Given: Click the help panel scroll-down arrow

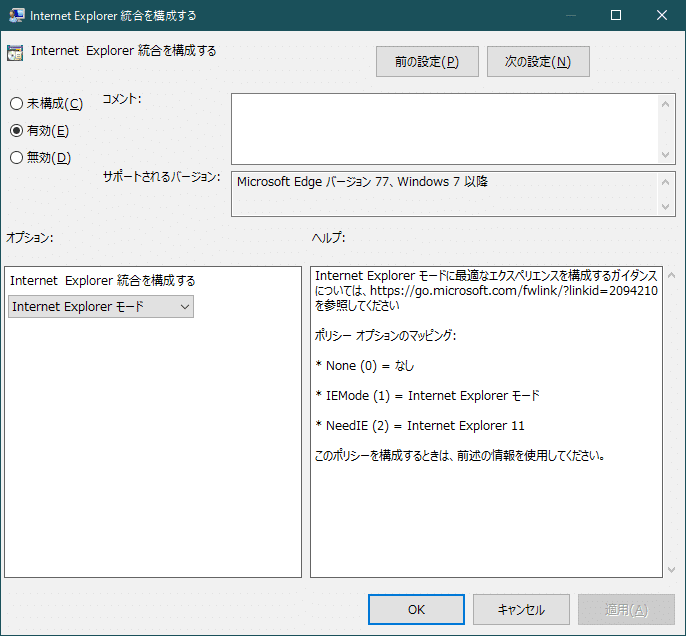Looking at the screenshot, I should 672,570.
